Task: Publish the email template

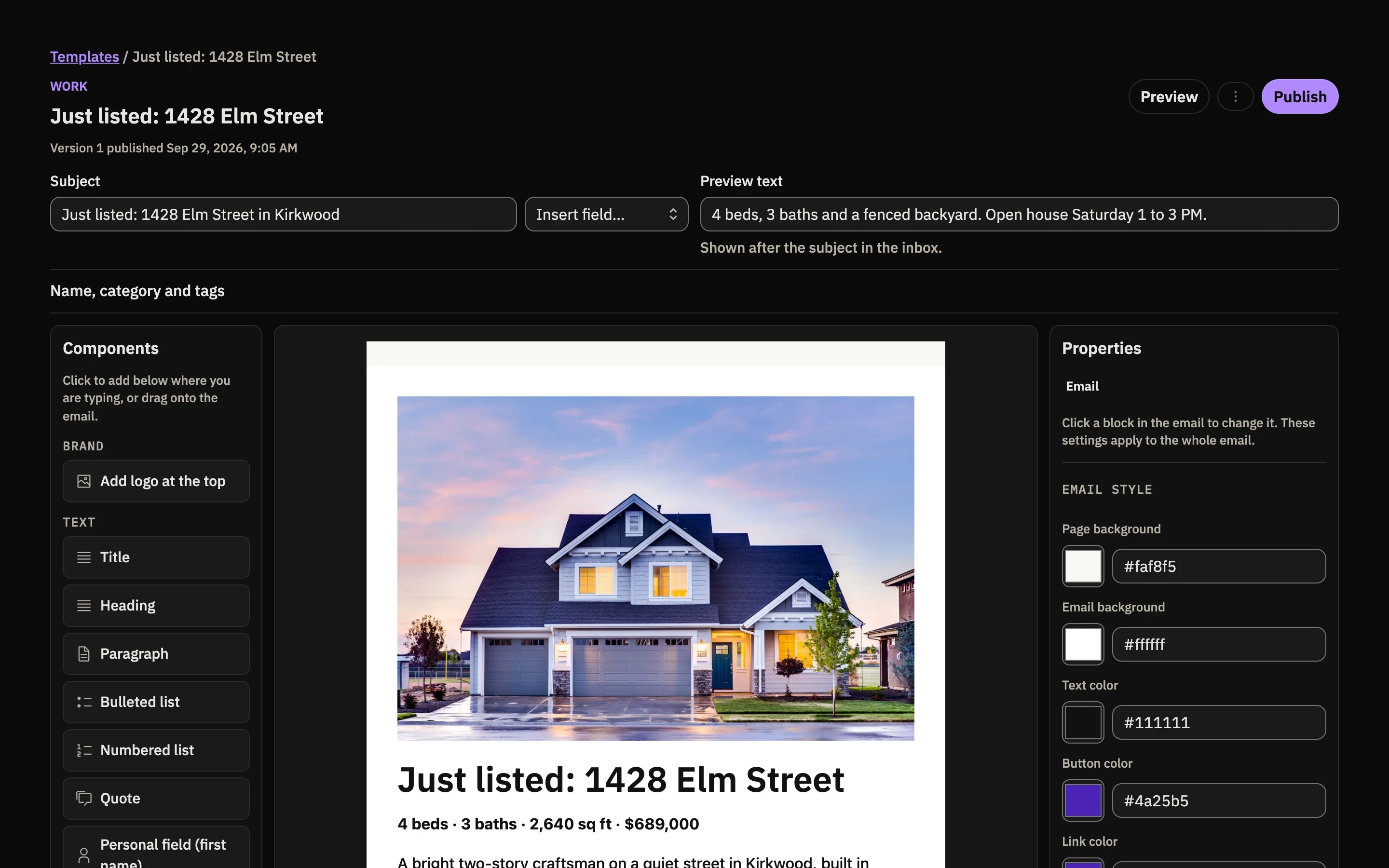Action: coord(1299,96)
